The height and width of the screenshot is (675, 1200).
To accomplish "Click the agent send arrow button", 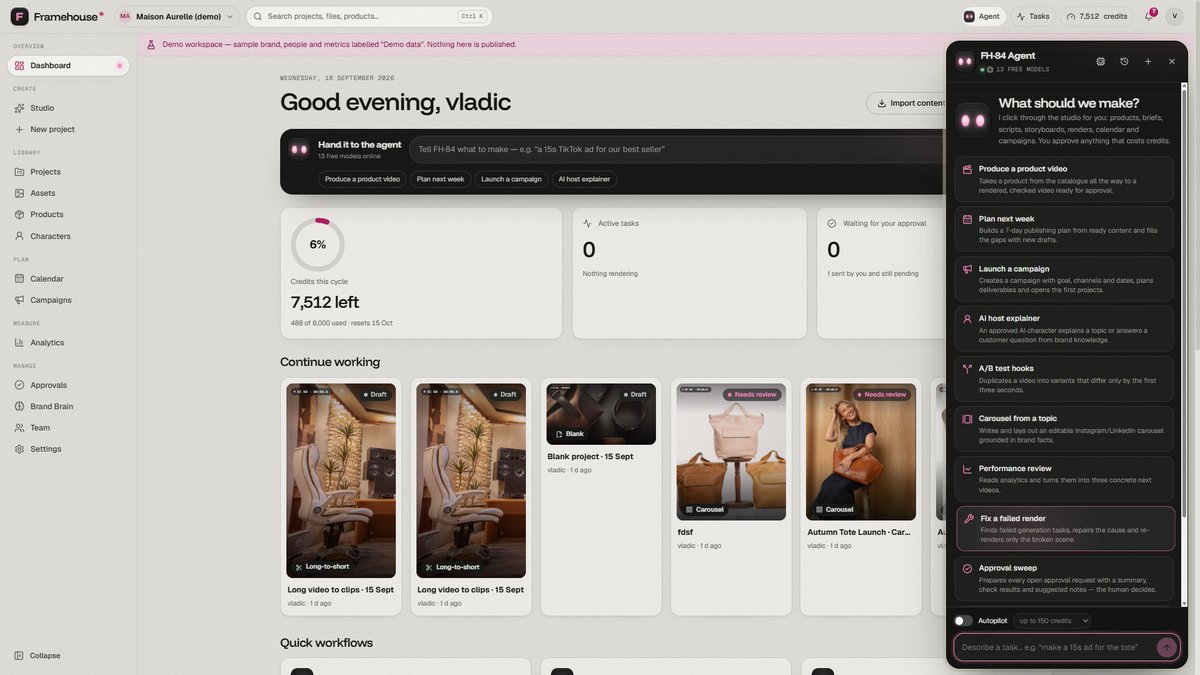I will coord(1166,647).
